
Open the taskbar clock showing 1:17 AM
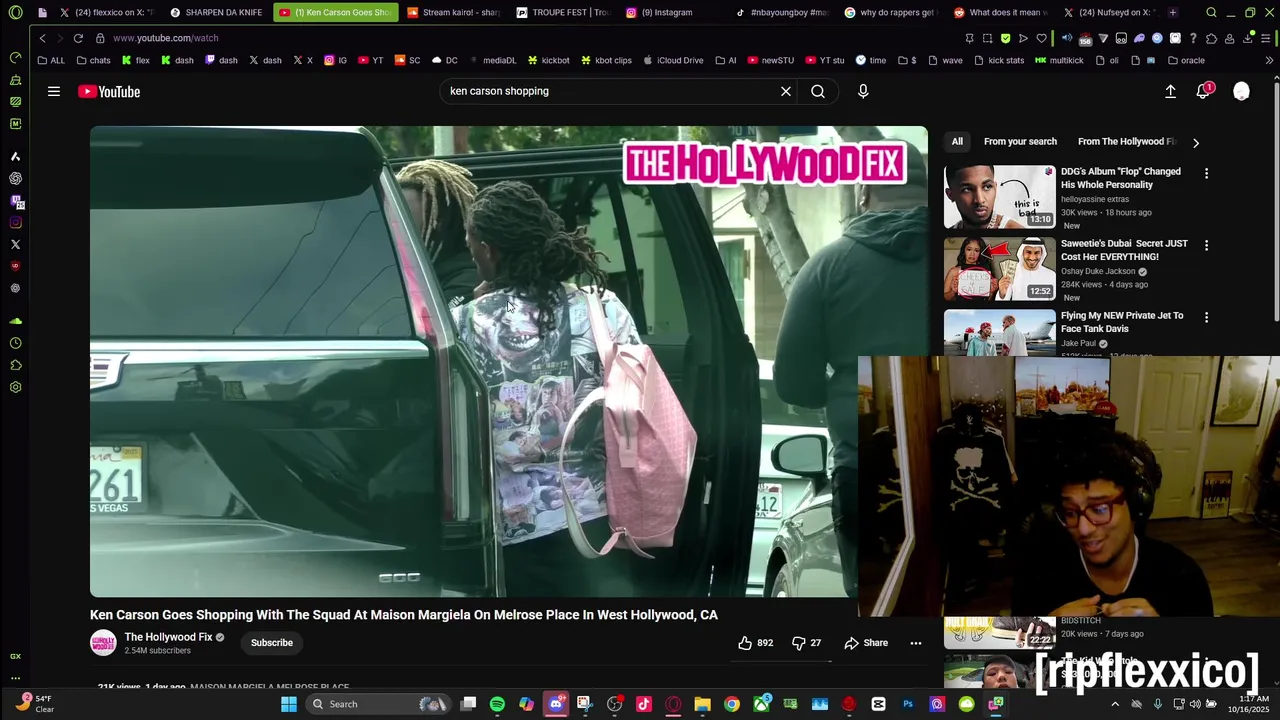click(x=1249, y=704)
